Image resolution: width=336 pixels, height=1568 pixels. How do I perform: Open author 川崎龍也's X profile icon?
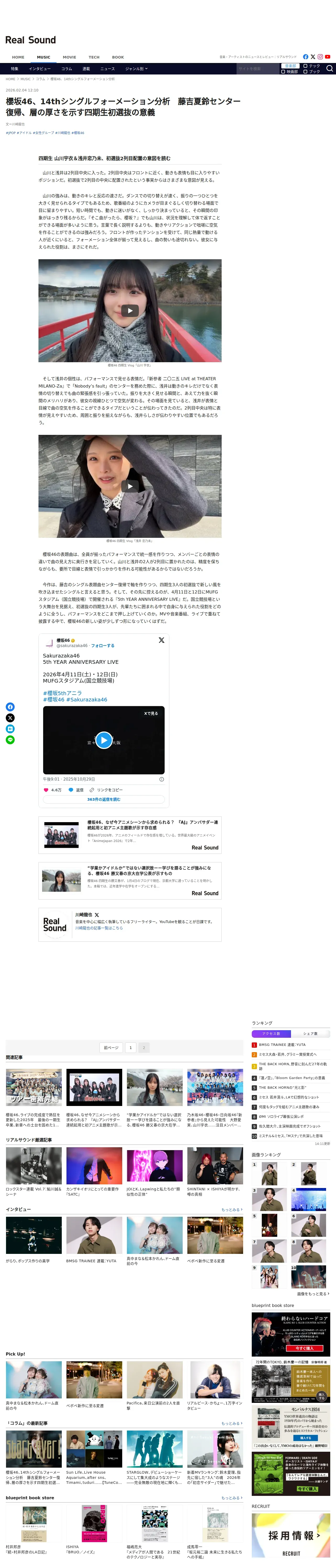click(x=97, y=915)
